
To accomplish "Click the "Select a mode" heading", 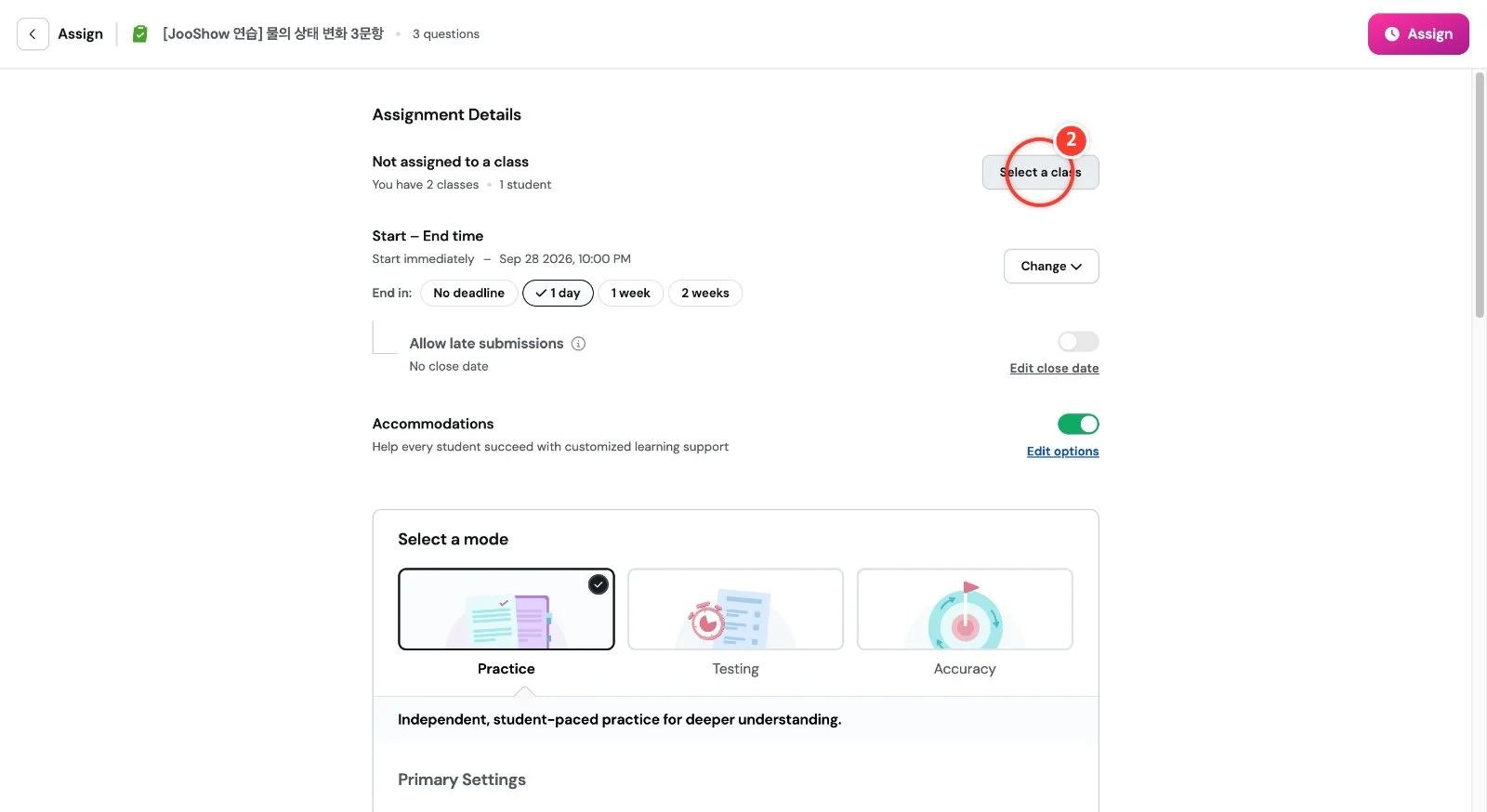I will click(x=454, y=540).
